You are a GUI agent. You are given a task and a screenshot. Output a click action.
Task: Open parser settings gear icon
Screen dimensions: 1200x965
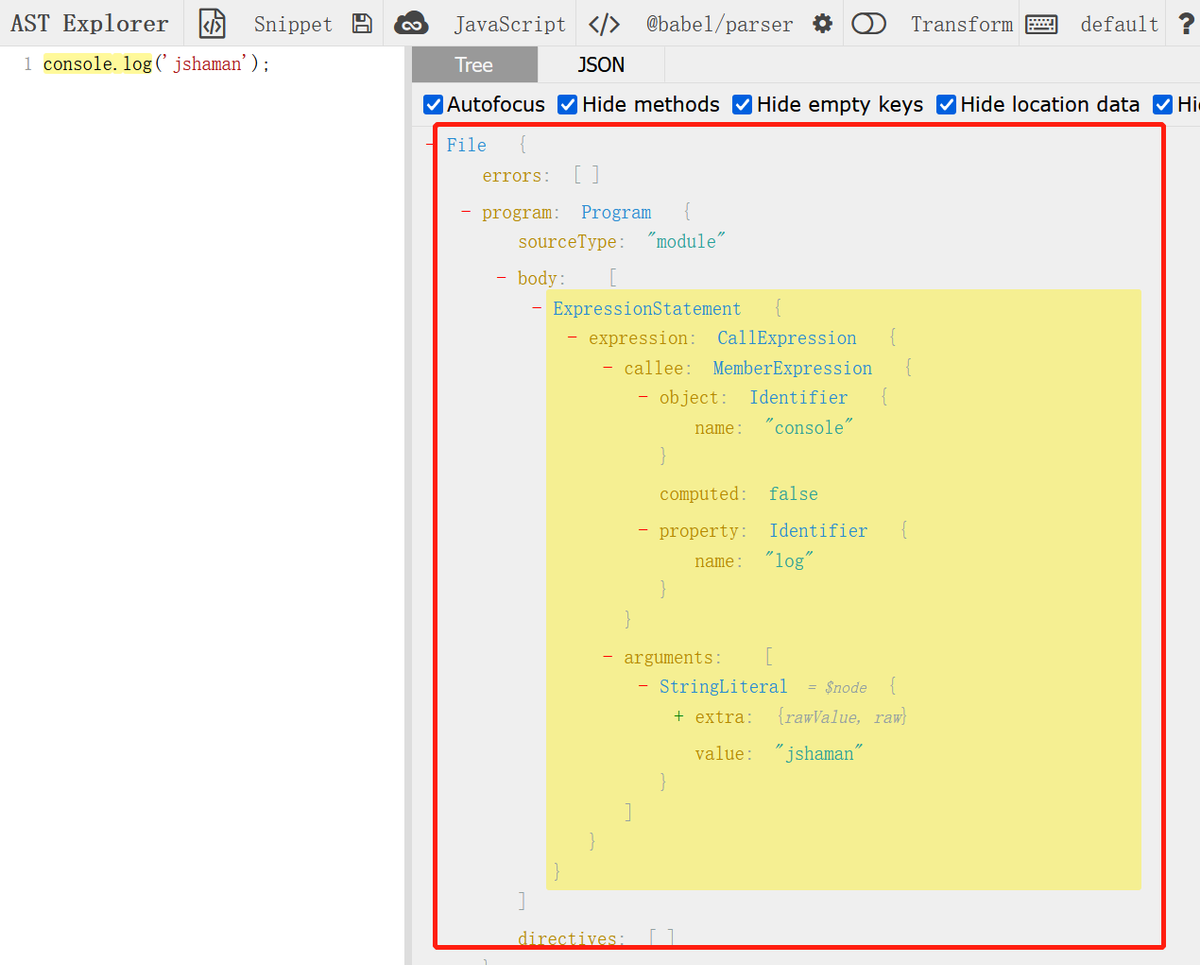tap(822, 24)
